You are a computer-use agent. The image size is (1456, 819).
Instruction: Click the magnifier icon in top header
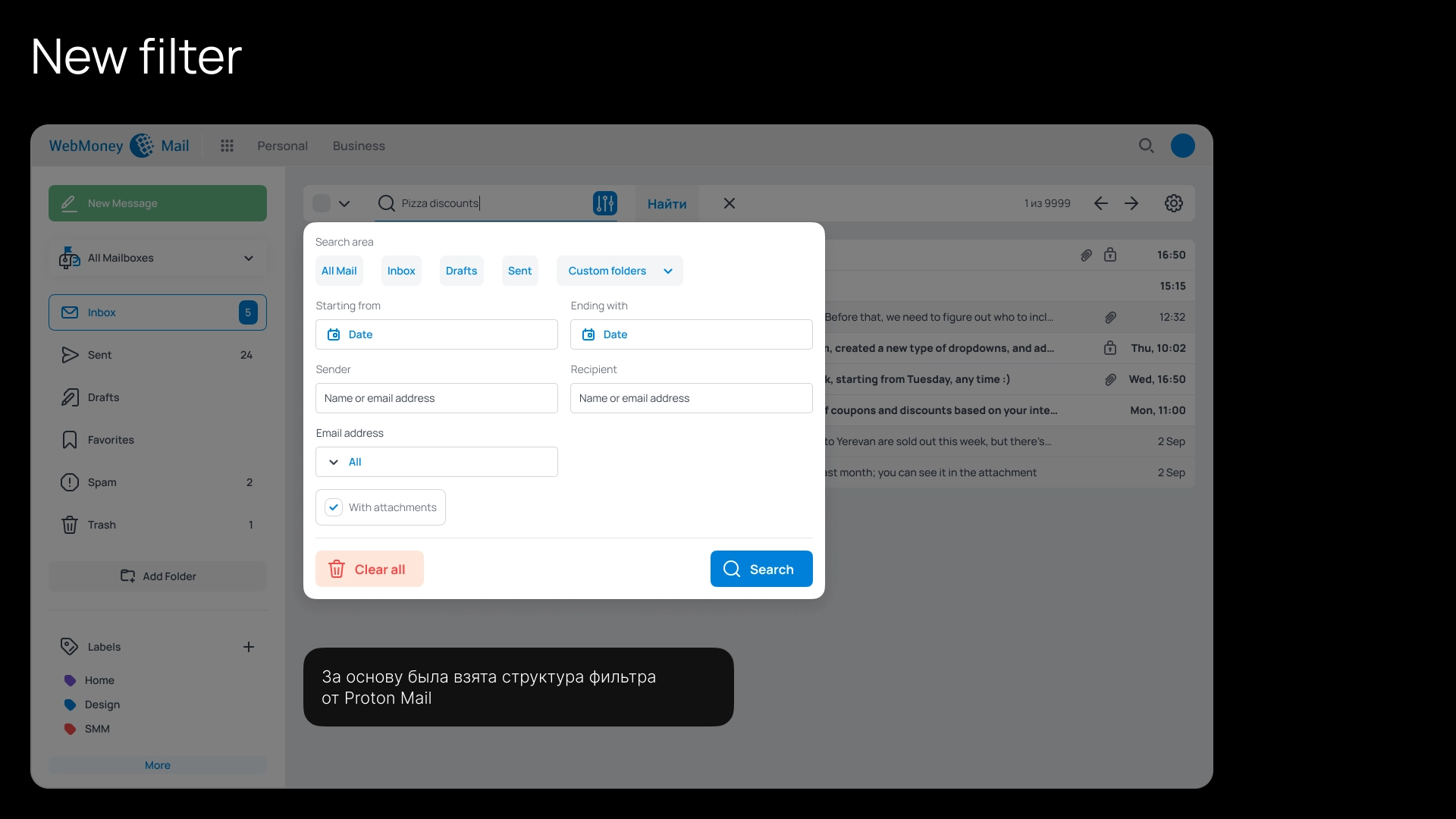[x=1146, y=146]
